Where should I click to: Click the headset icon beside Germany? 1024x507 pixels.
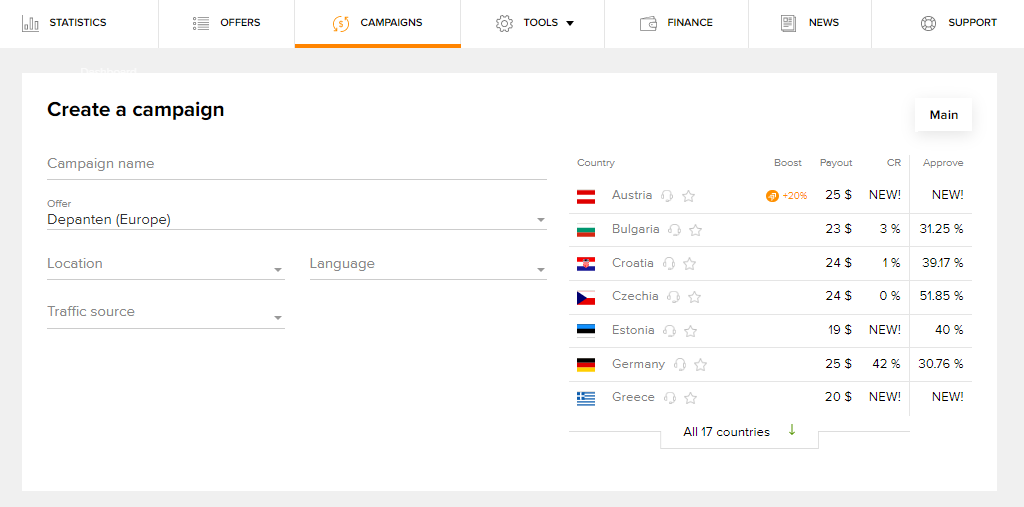[680, 365]
